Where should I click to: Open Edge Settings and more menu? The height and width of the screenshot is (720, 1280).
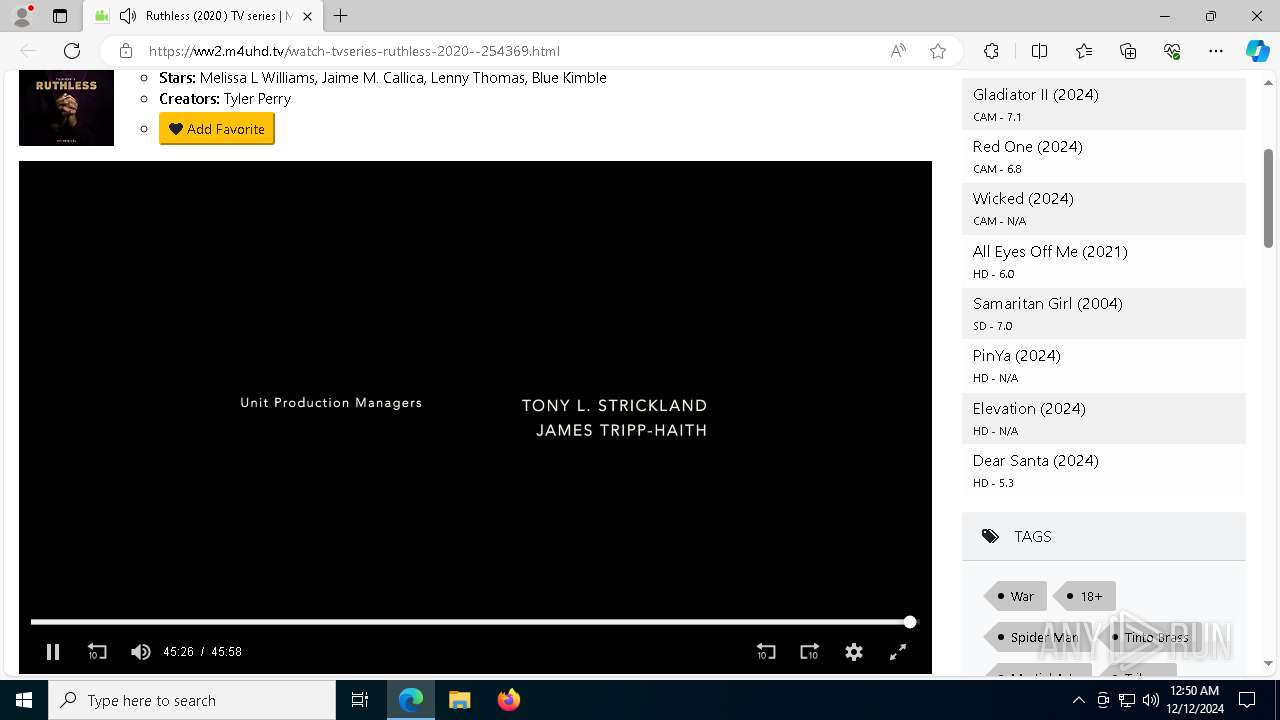[x=1216, y=51]
